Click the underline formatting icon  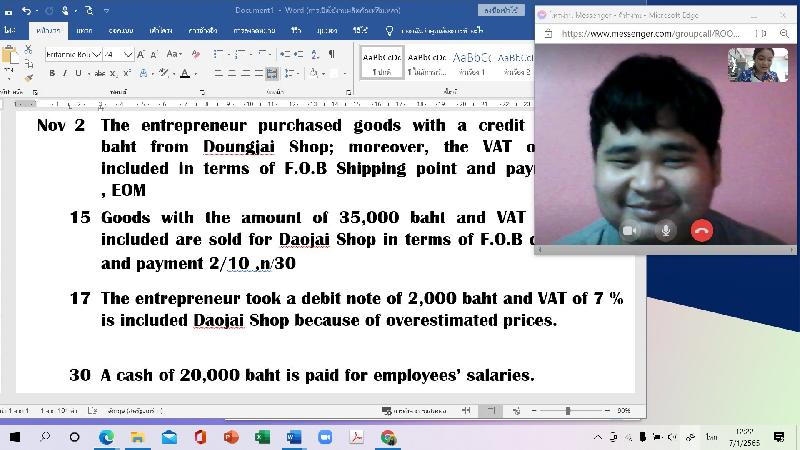coord(78,74)
